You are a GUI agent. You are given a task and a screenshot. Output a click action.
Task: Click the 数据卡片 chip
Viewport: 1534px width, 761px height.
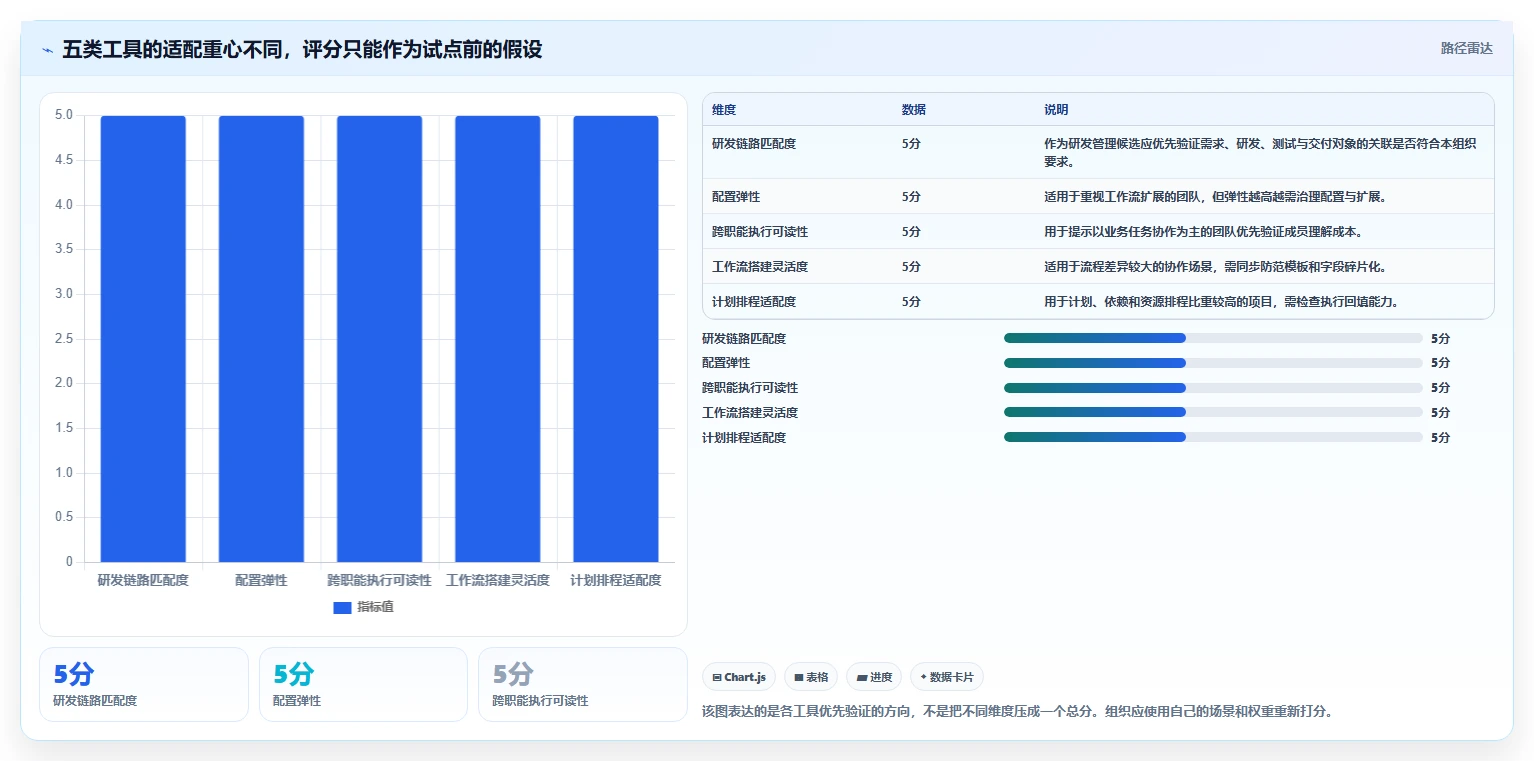pos(947,677)
